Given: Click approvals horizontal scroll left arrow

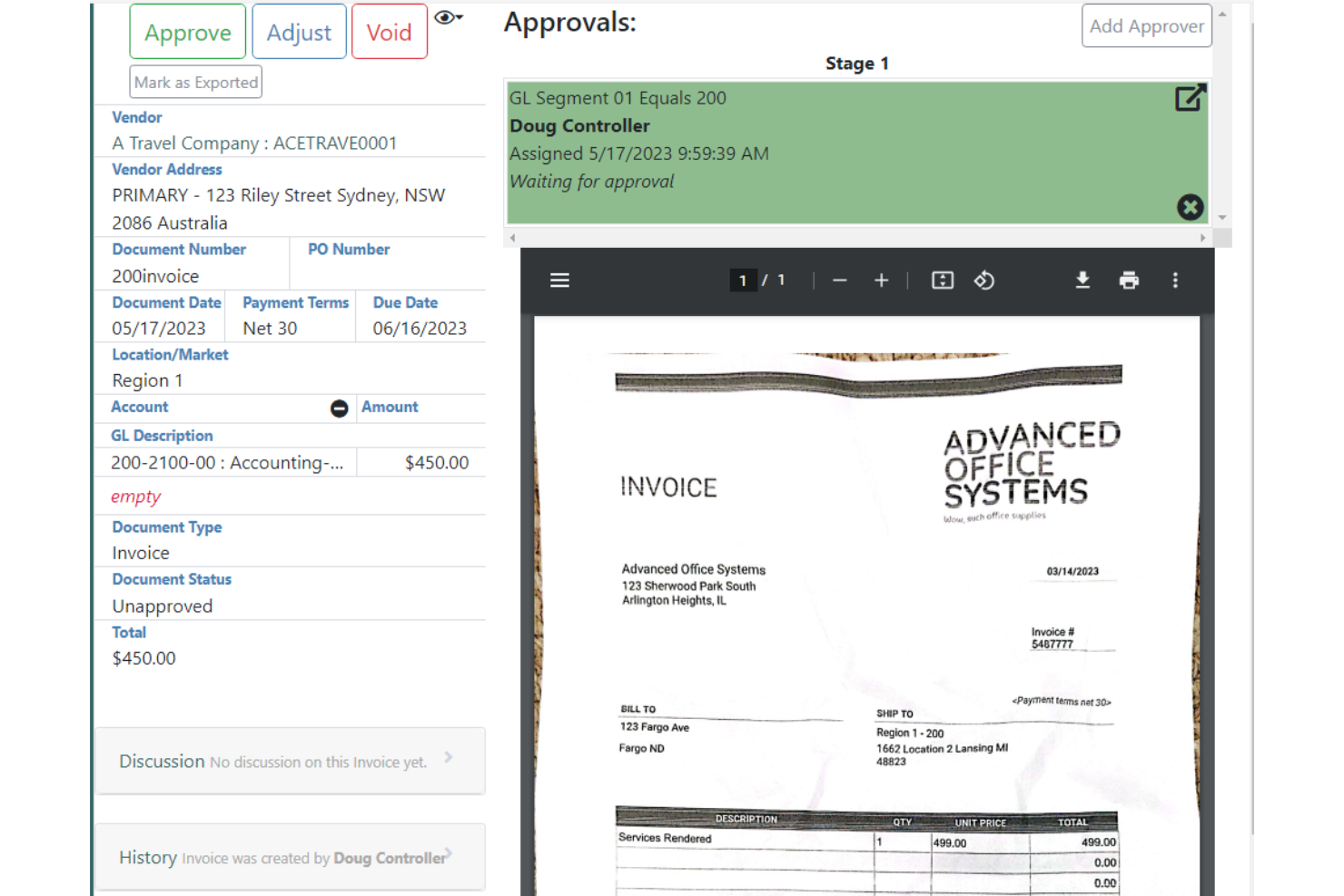Looking at the screenshot, I should tap(512, 238).
